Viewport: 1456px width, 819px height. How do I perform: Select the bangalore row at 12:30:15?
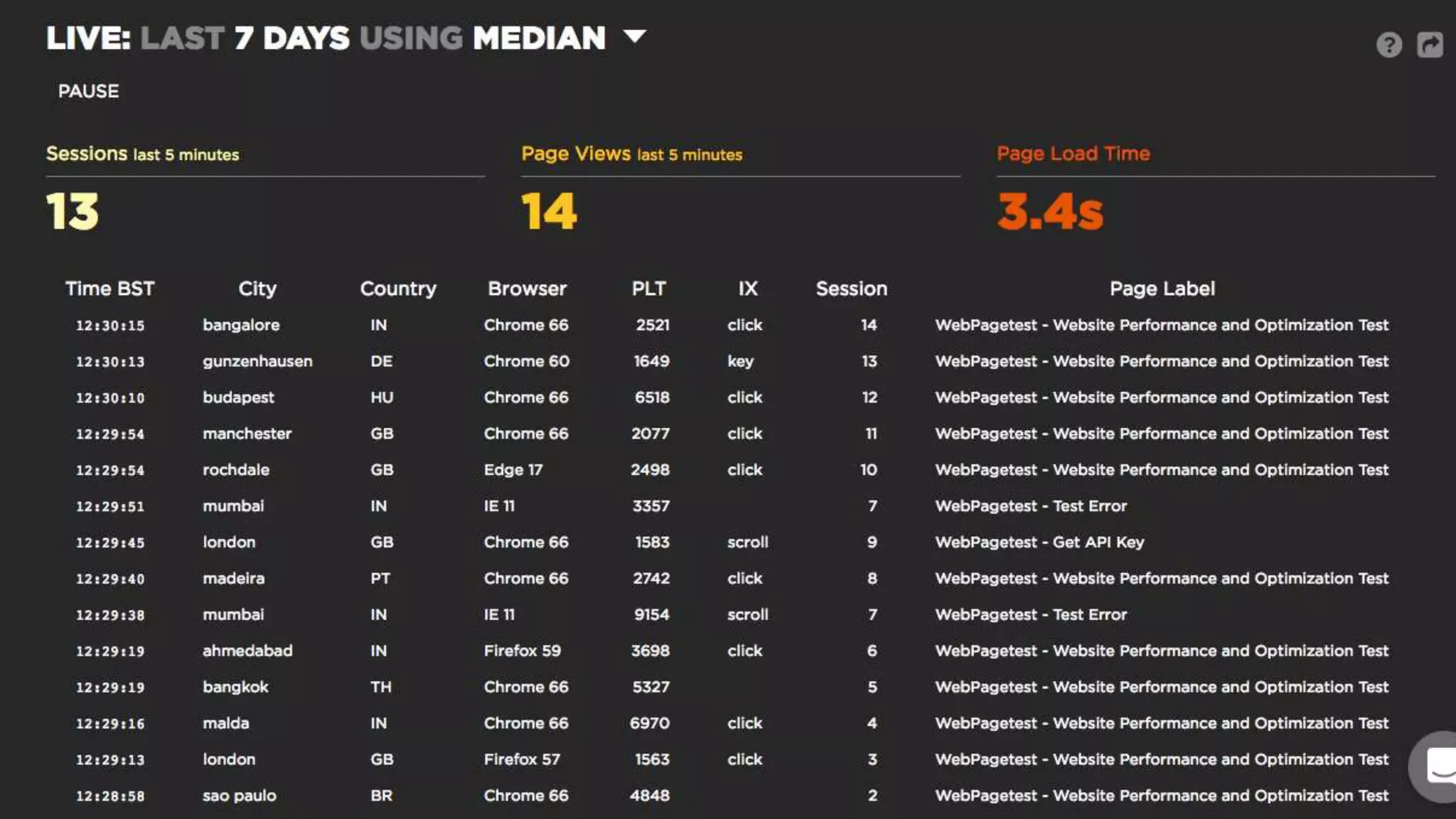pyautogui.click(x=241, y=325)
